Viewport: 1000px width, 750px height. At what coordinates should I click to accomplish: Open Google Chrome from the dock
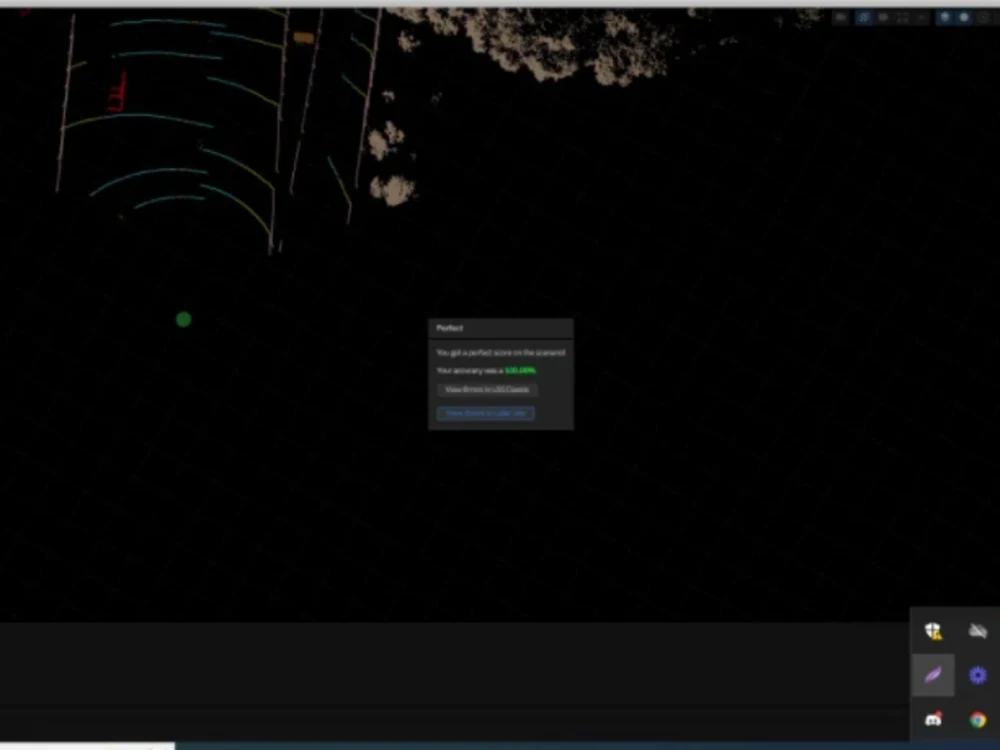click(x=977, y=719)
